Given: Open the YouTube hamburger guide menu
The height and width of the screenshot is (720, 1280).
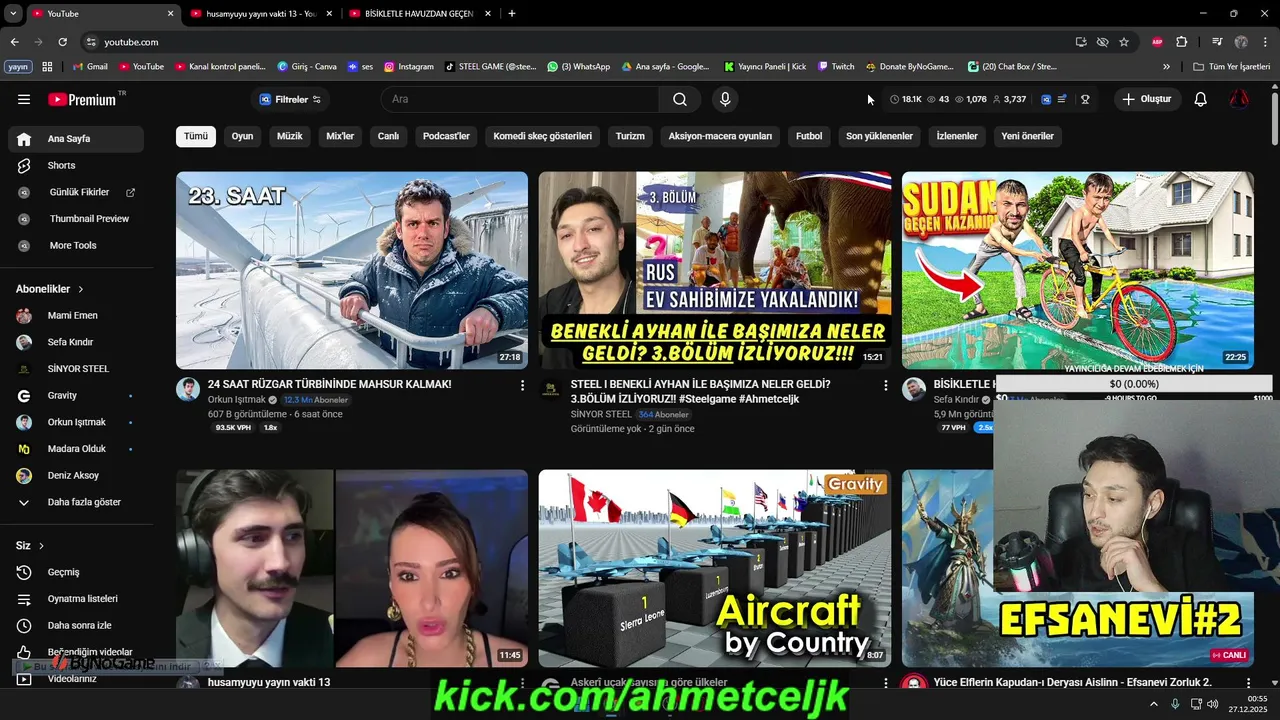Looking at the screenshot, I should pyautogui.click(x=24, y=99).
